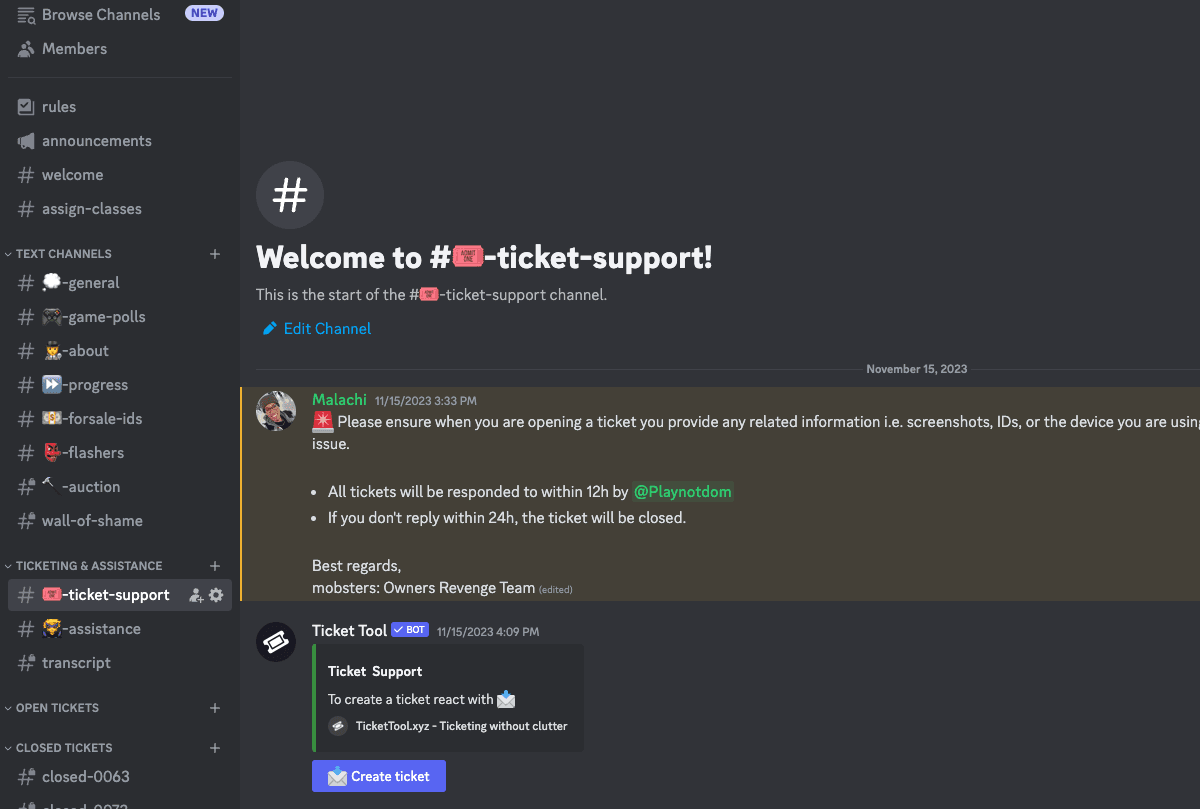Collapse the TICKETING & ASSISTANCE category

tap(83, 566)
